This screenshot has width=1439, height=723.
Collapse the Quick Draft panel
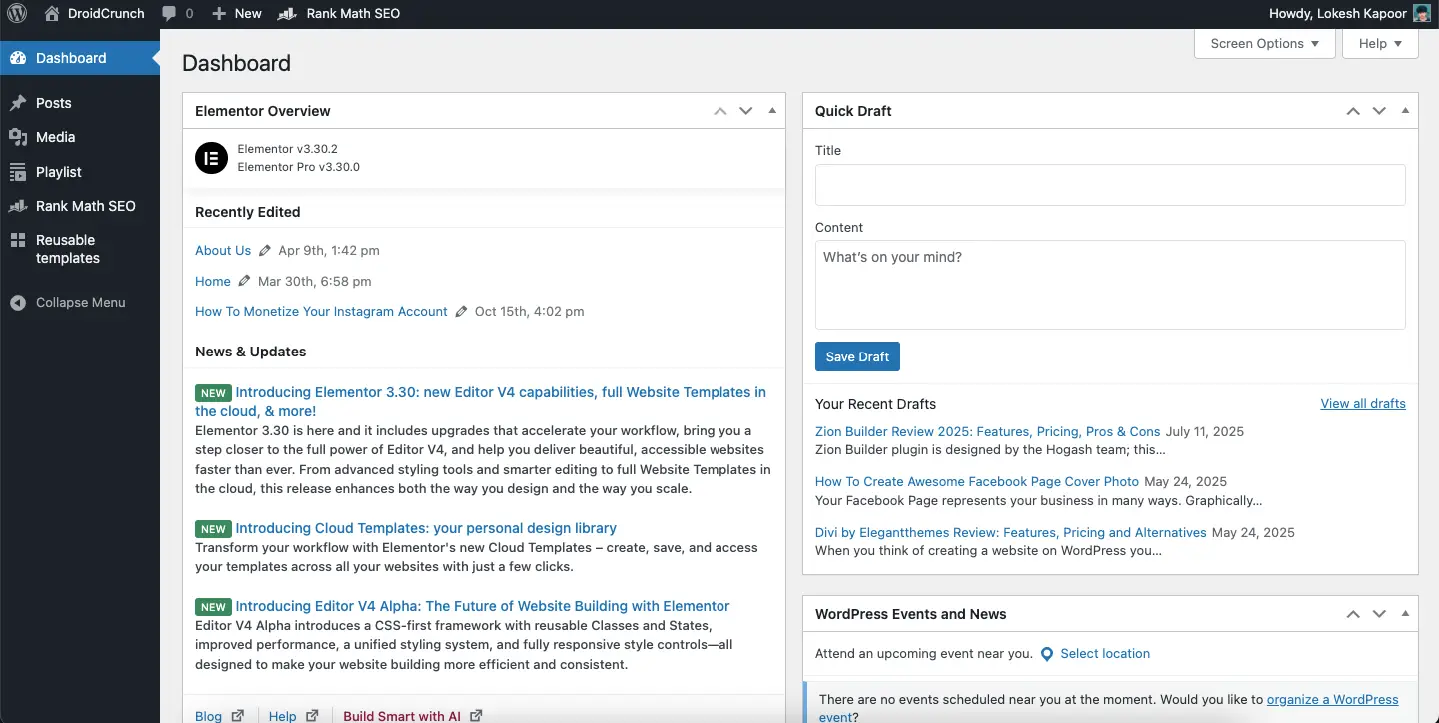pyautogui.click(x=1405, y=111)
